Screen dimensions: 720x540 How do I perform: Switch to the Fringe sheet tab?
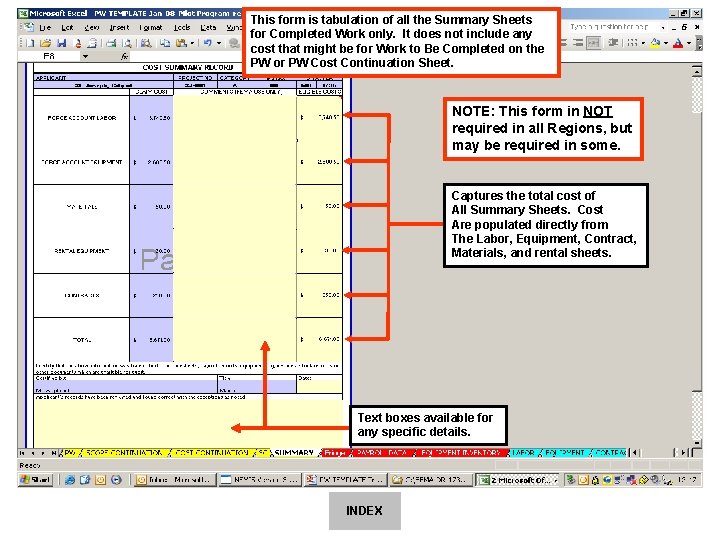click(335, 453)
